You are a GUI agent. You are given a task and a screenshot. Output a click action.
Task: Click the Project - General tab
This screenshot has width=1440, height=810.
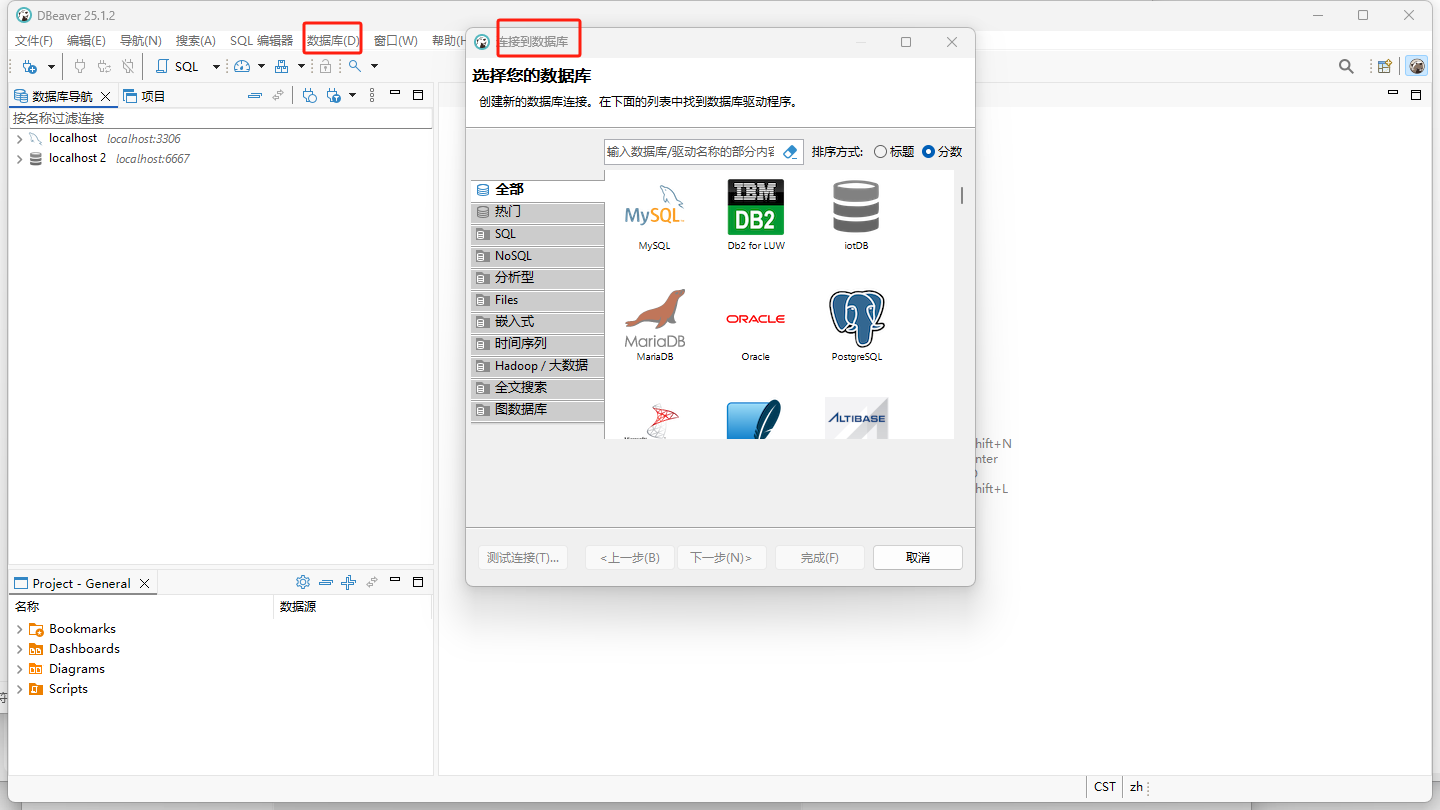[81, 583]
